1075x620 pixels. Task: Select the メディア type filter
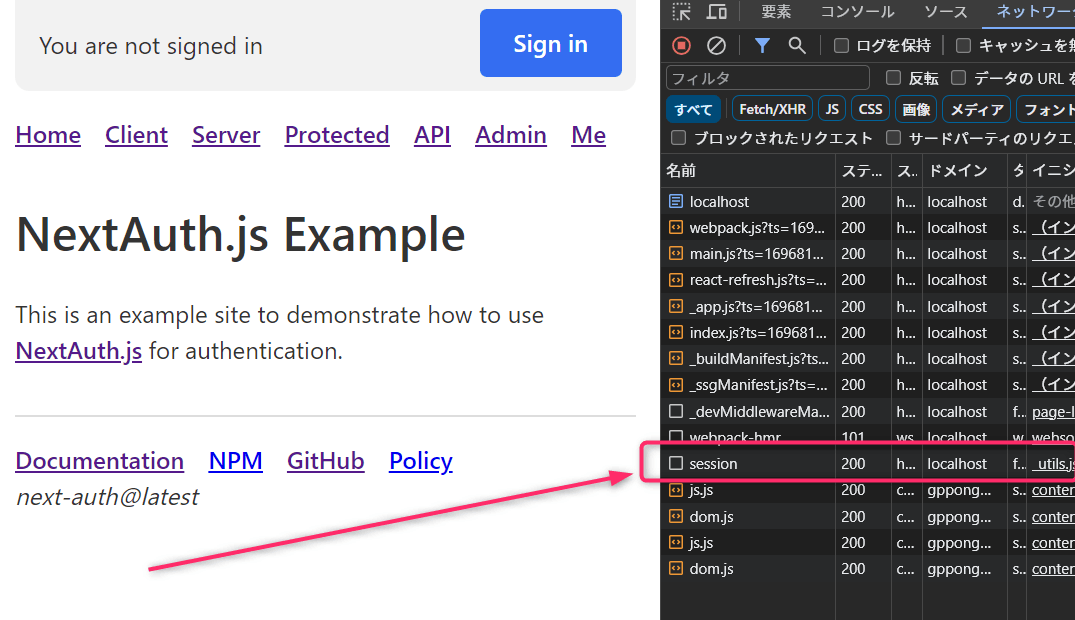pyautogui.click(x=977, y=109)
